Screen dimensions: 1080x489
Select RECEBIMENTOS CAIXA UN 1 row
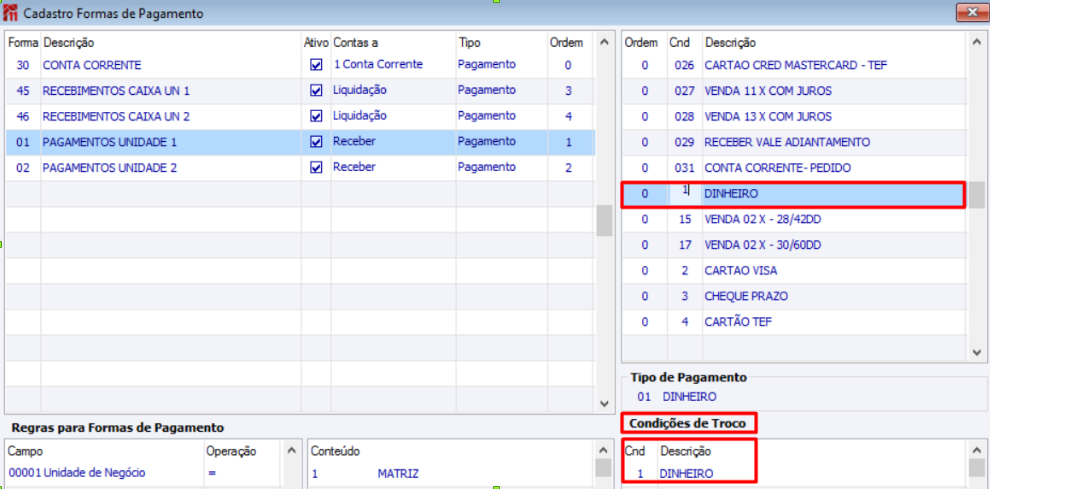[x=300, y=91]
